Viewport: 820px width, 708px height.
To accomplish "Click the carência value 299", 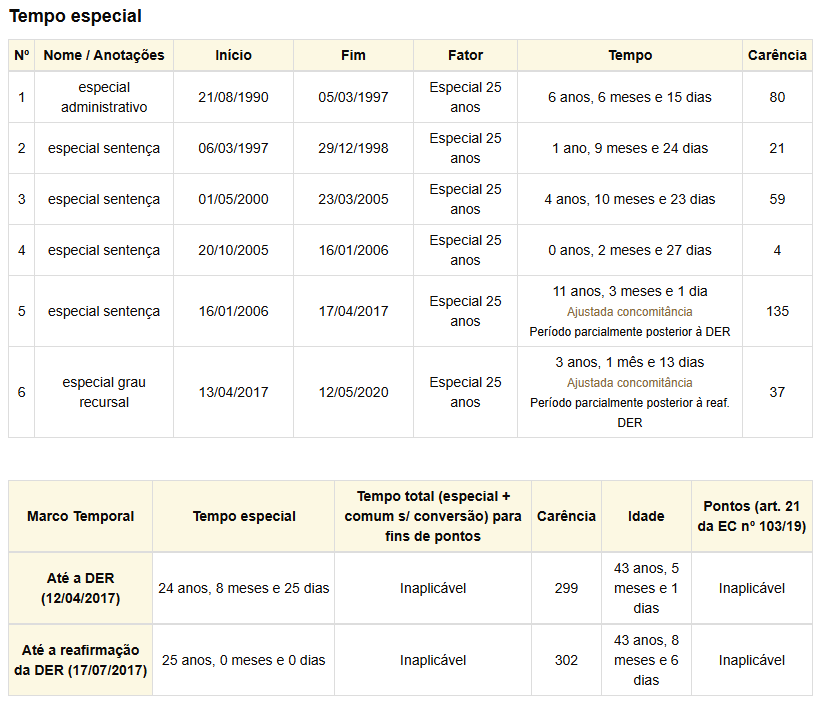I will point(566,588).
